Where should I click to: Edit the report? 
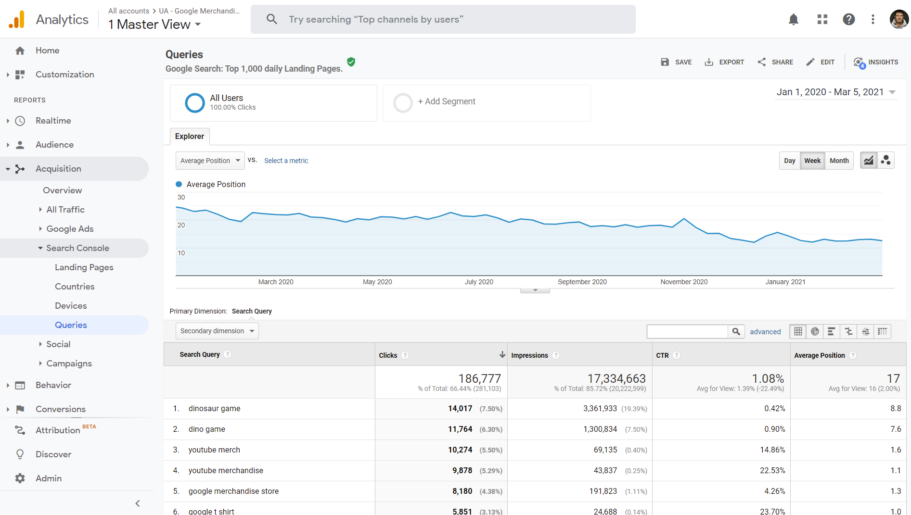(820, 62)
